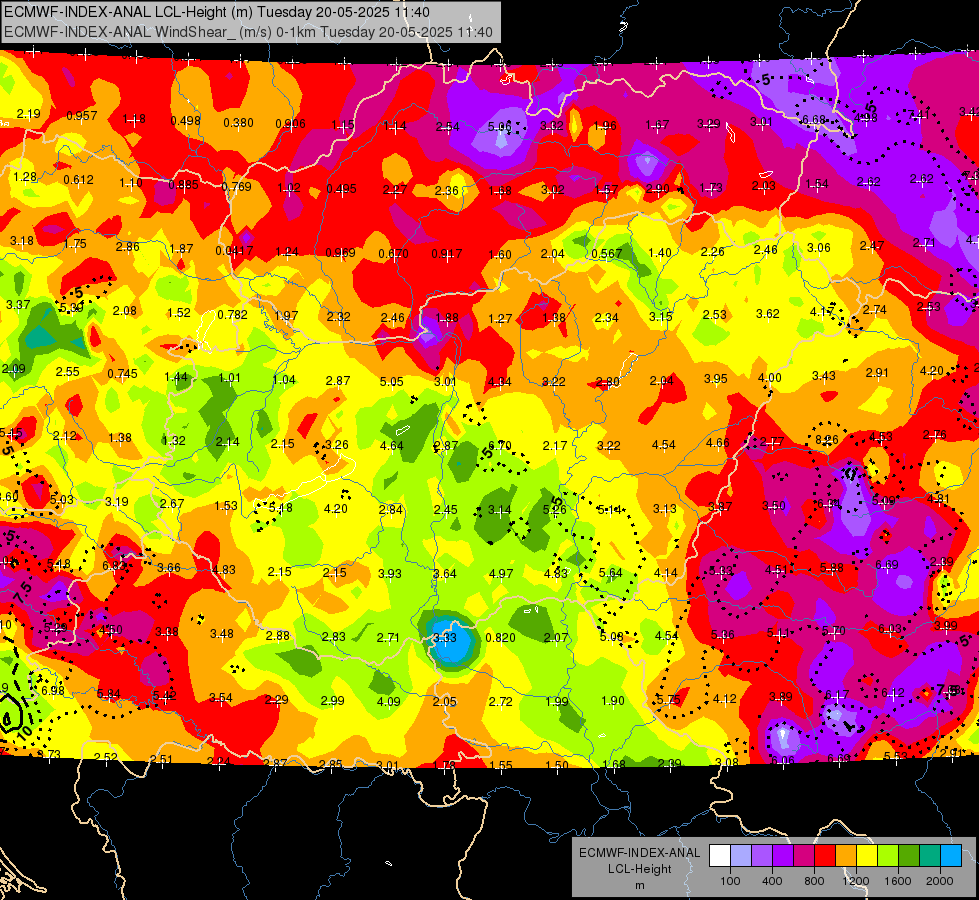Click the wind shear value 8.26

(x=827, y=440)
